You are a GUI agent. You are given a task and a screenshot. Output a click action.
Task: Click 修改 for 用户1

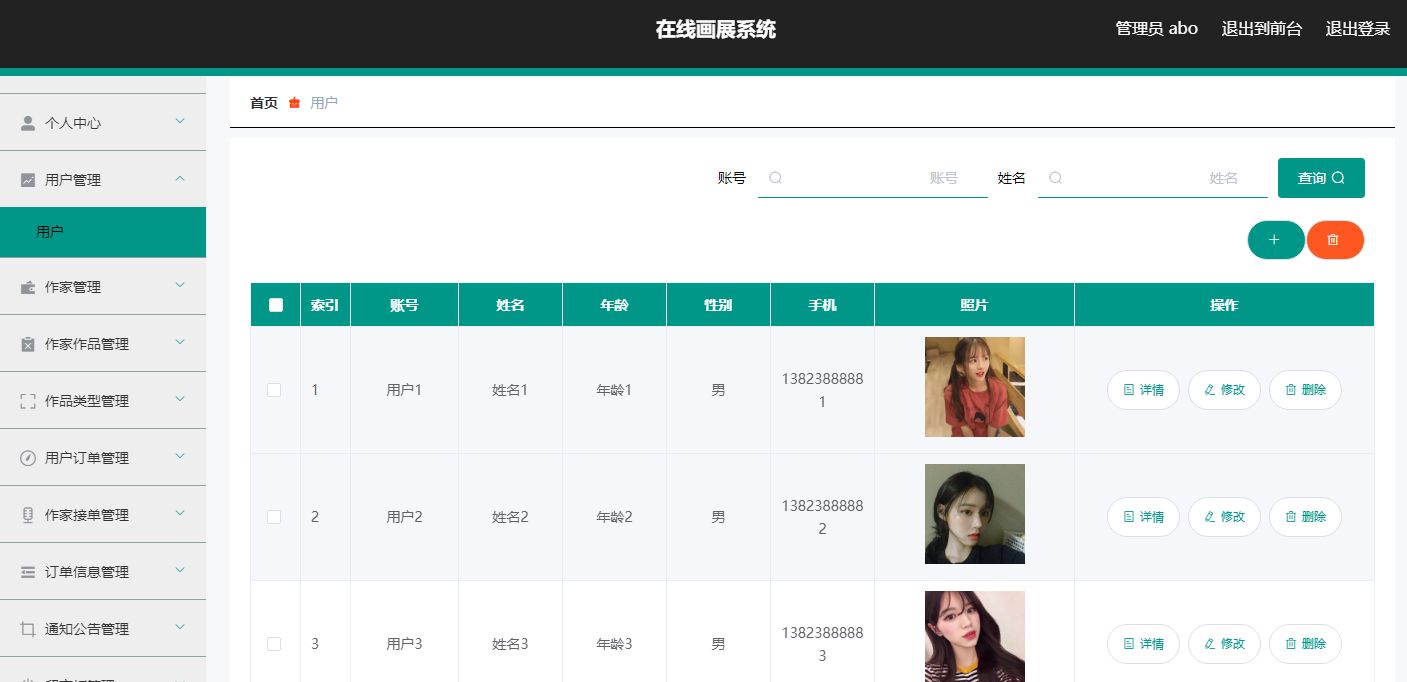[1224, 390]
